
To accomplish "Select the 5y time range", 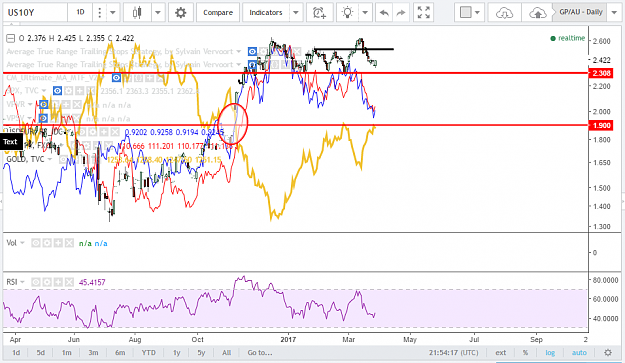I will tap(201, 353).
